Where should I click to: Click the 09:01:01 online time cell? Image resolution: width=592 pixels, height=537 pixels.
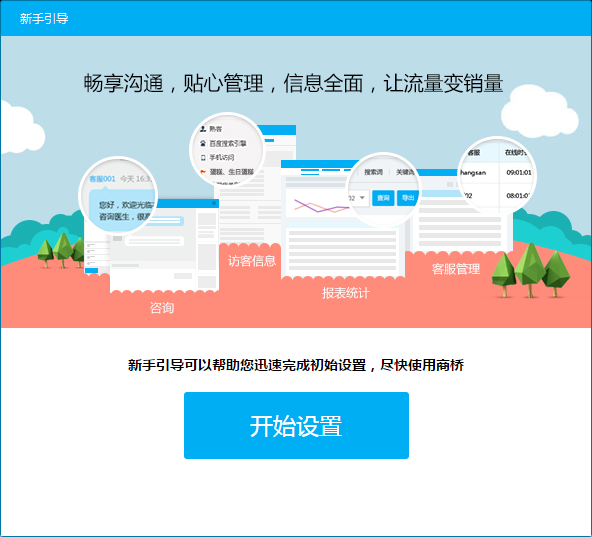click(x=519, y=172)
